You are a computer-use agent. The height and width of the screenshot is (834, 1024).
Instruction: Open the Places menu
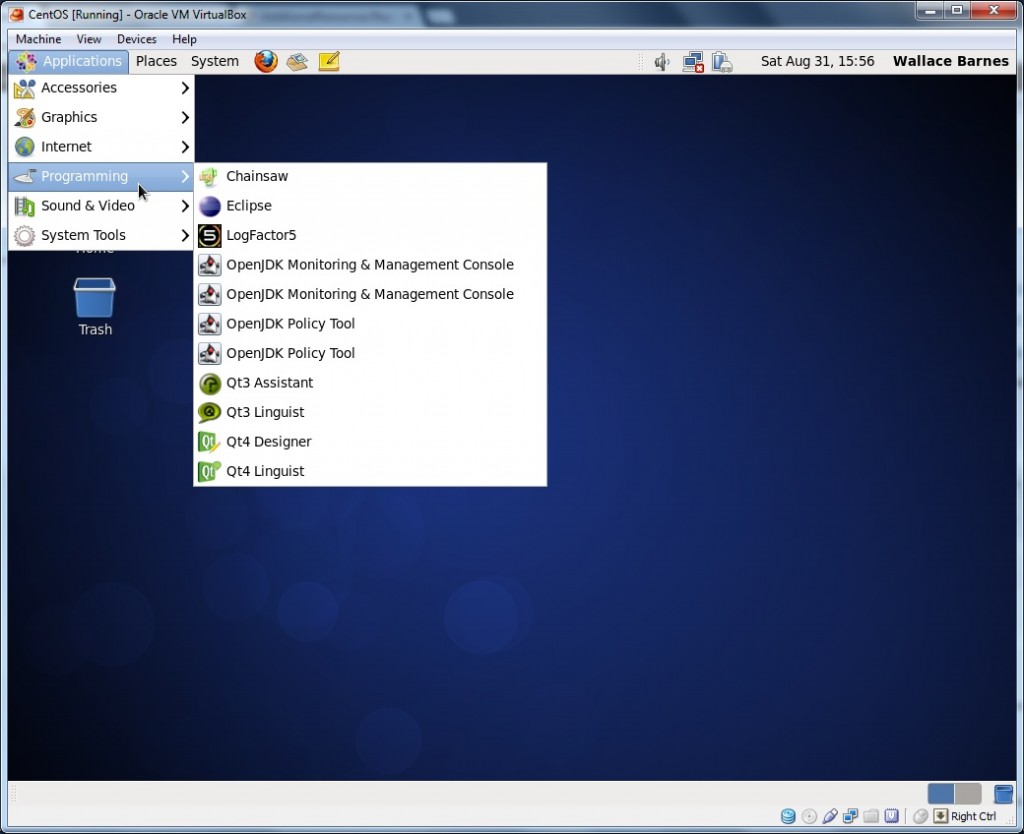(156, 61)
